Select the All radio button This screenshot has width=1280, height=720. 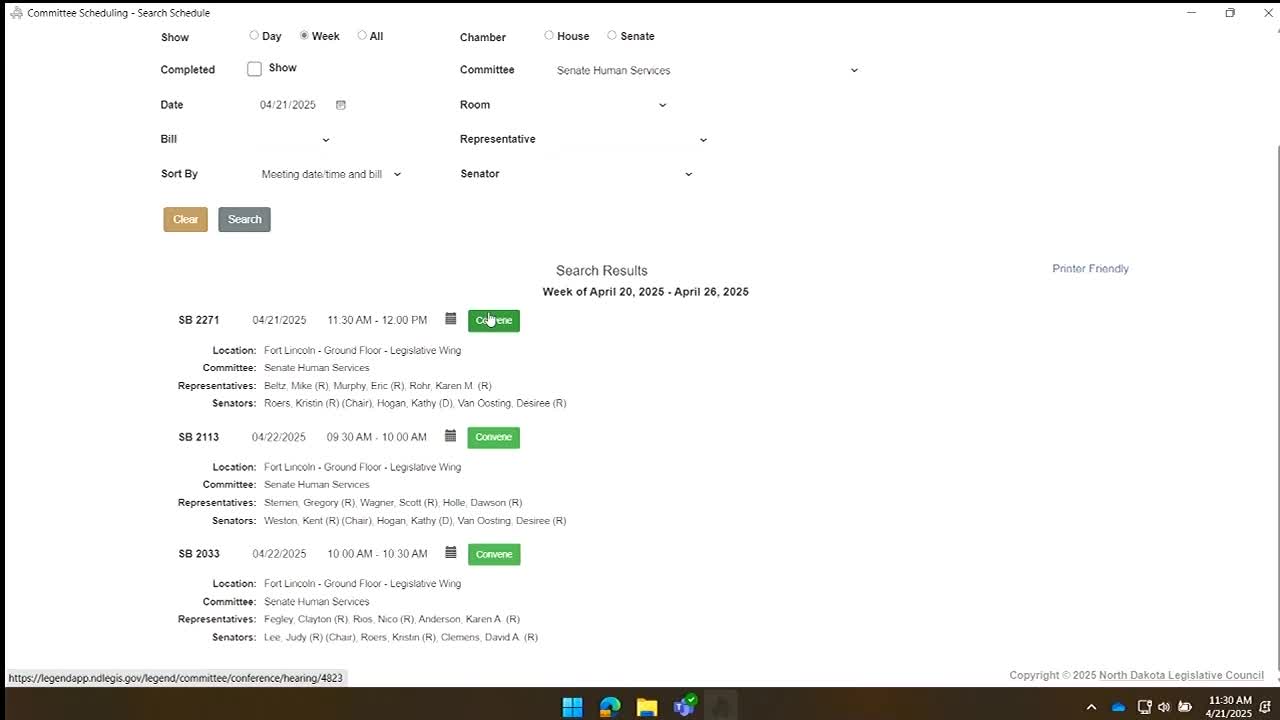[x=362, y=36]
